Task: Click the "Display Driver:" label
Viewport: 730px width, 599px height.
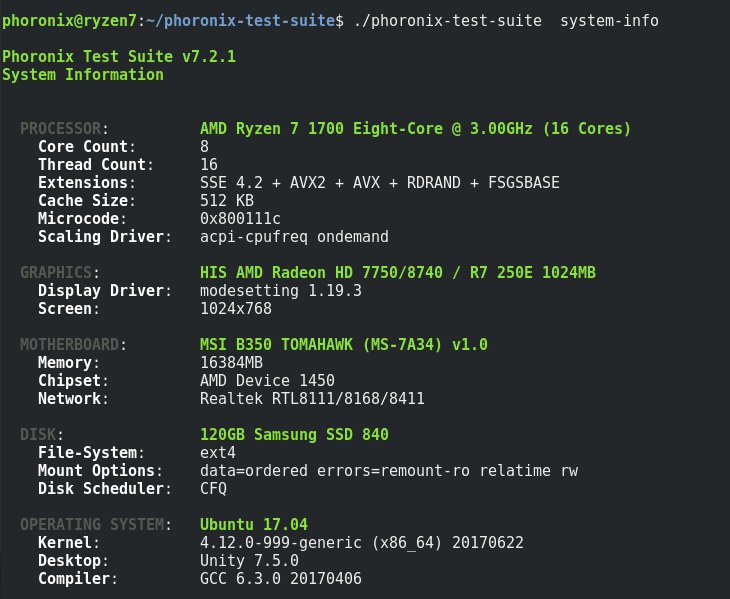Action: click(x=105, y=291)
